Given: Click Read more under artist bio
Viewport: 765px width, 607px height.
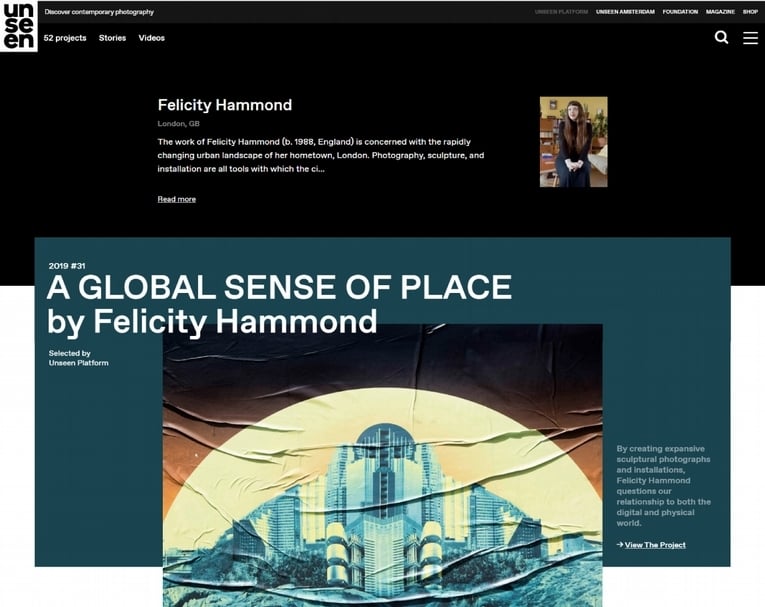Looking at the screenshot, I should (x=177, y=199).
